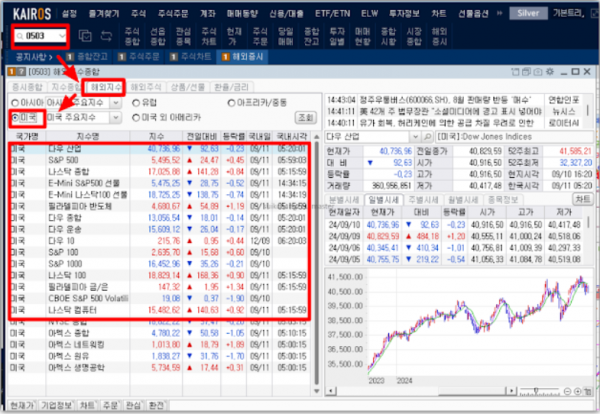This screenshot has width=600, height=414.
Task: Open the 해외증시 toolbar shortcut
Action: pos(439,36)
